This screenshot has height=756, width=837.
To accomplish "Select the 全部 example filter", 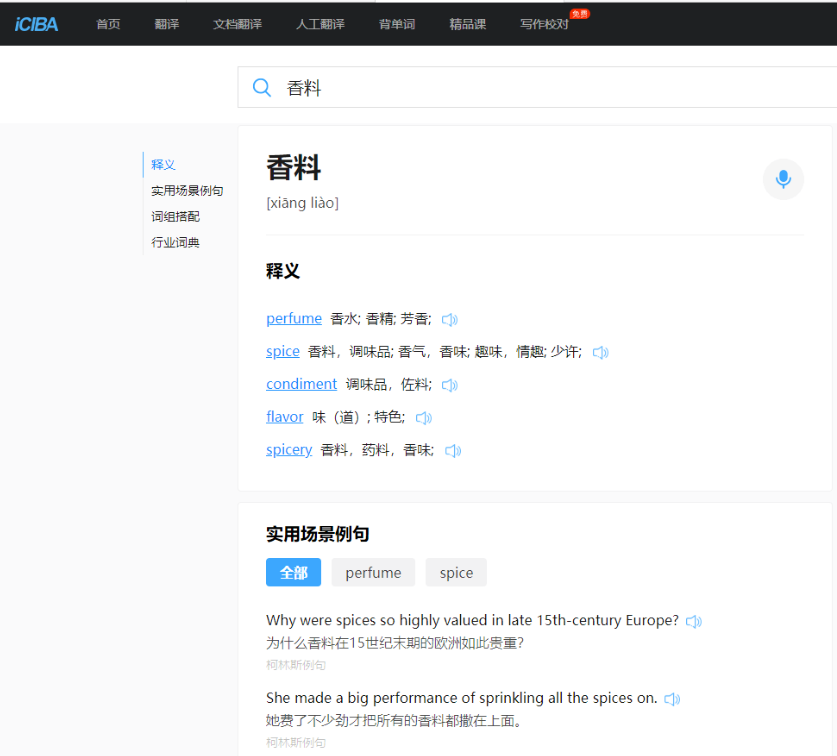I will pos(293,573).
